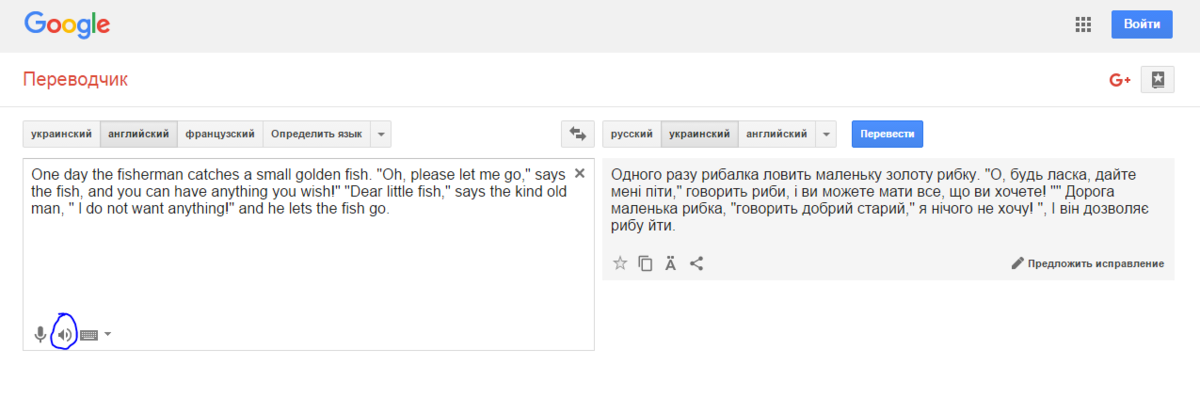Share the translation via share icon

[697, 263]
